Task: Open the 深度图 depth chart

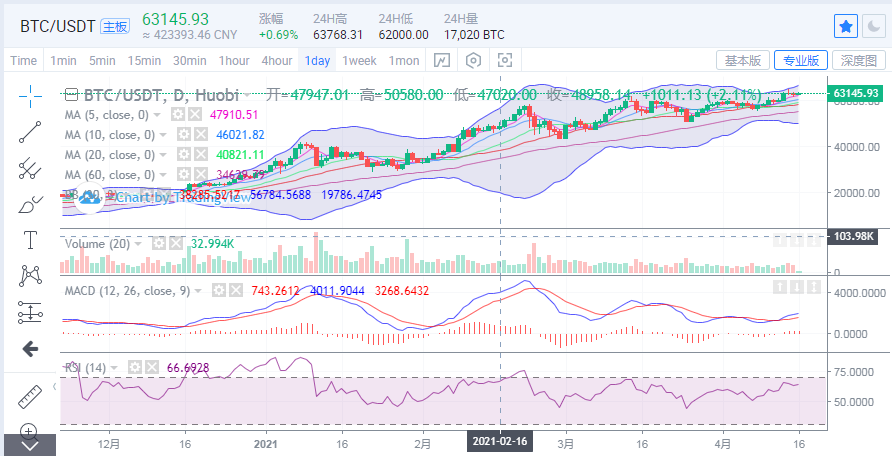Action: (x=859, y=61)
